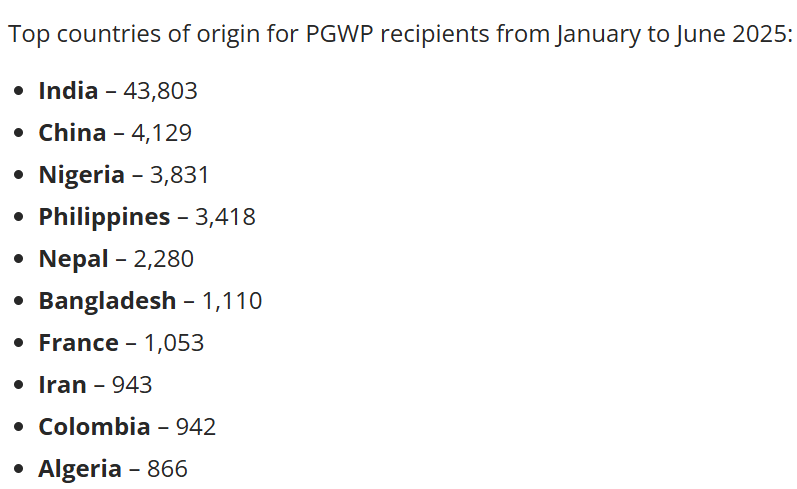Viewport: 797px width, 489px height.
Task: Click the number 2,280 beside Nepal
Action: click(x=164, y=259)
